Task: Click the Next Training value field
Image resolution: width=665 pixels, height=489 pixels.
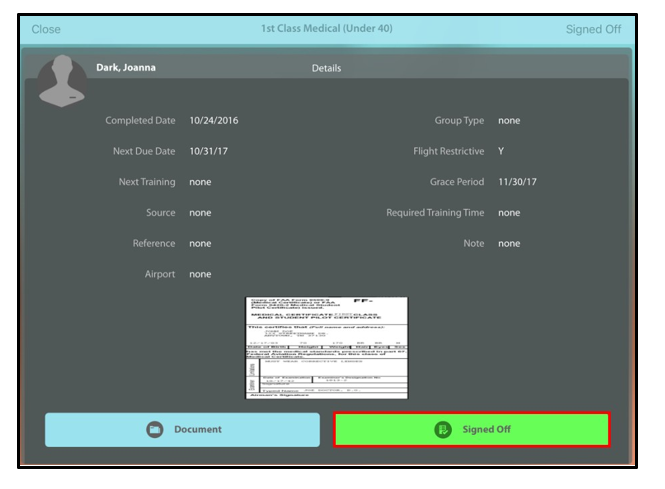Action: 200,182
